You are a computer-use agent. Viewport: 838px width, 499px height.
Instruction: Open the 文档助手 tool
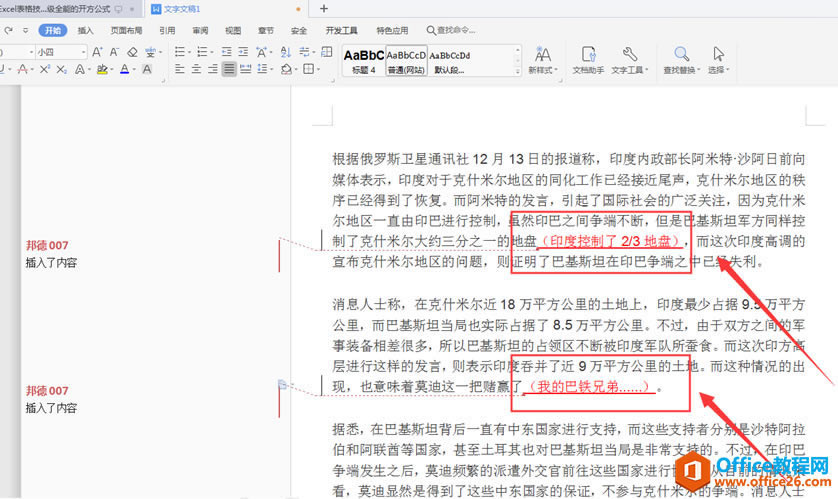click(588, 60)
